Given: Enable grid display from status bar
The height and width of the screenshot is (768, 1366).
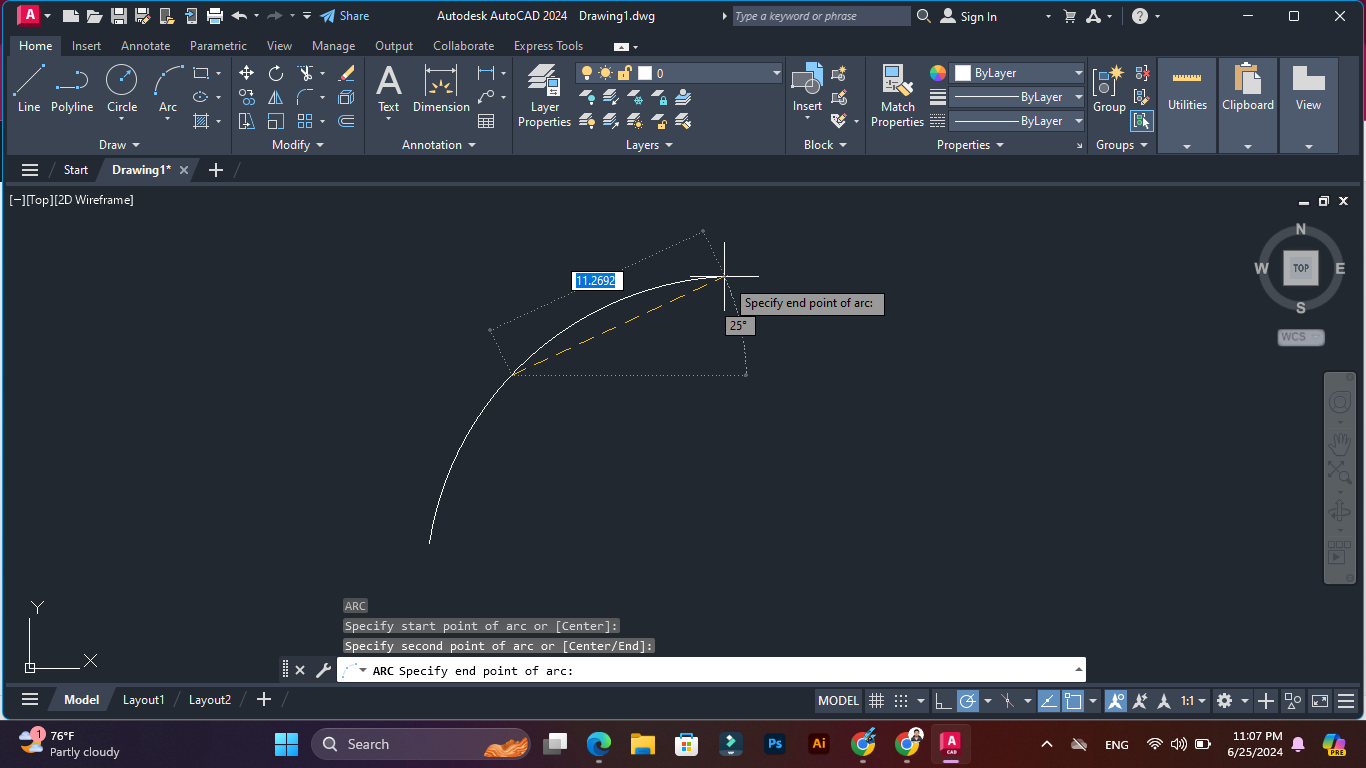Looking at the screenshot, I should [x=877, y=700].
